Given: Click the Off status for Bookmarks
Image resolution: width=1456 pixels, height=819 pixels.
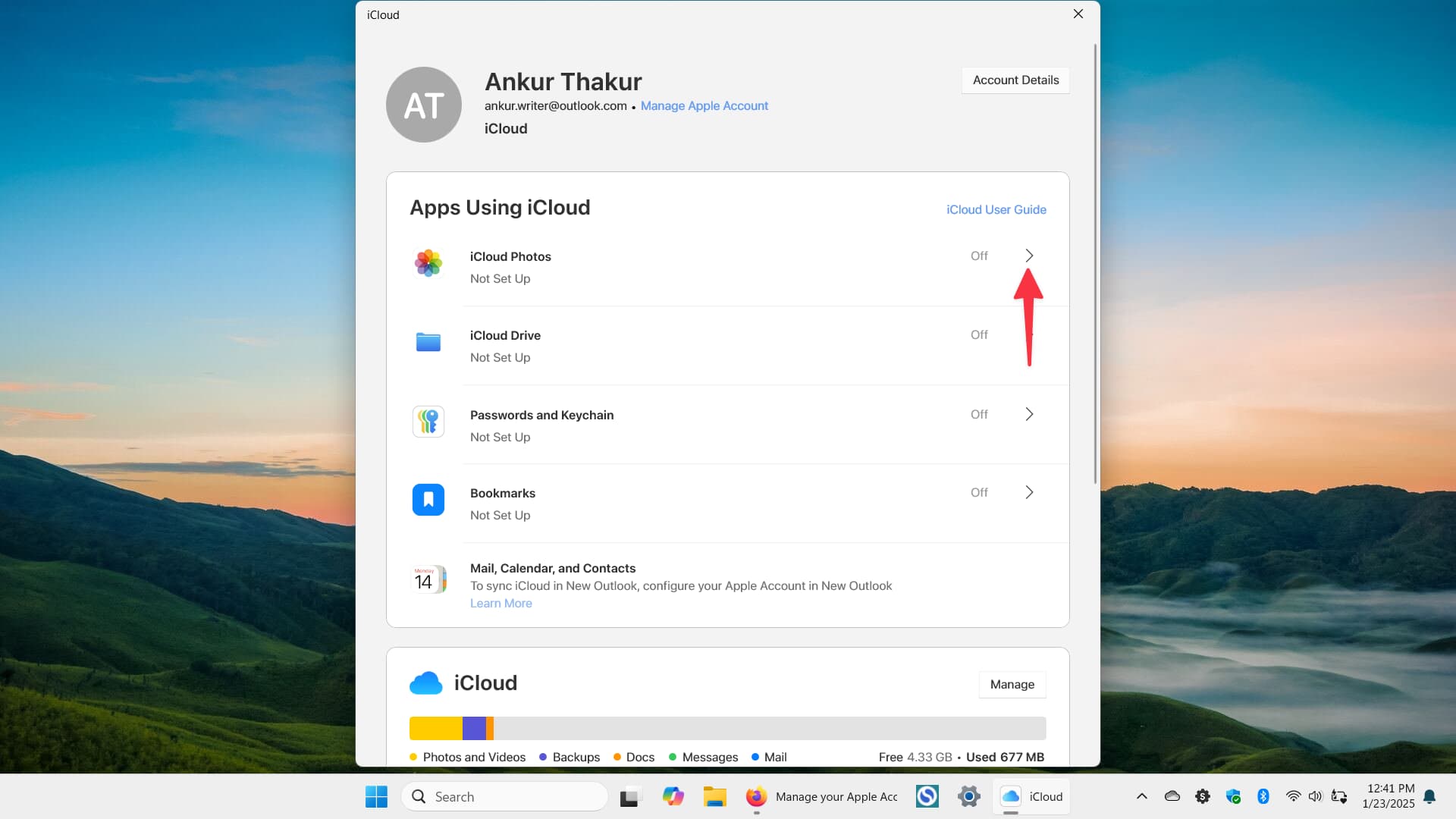Looking at the screenshot, I should pyautogui.click(x=979, y=492).
